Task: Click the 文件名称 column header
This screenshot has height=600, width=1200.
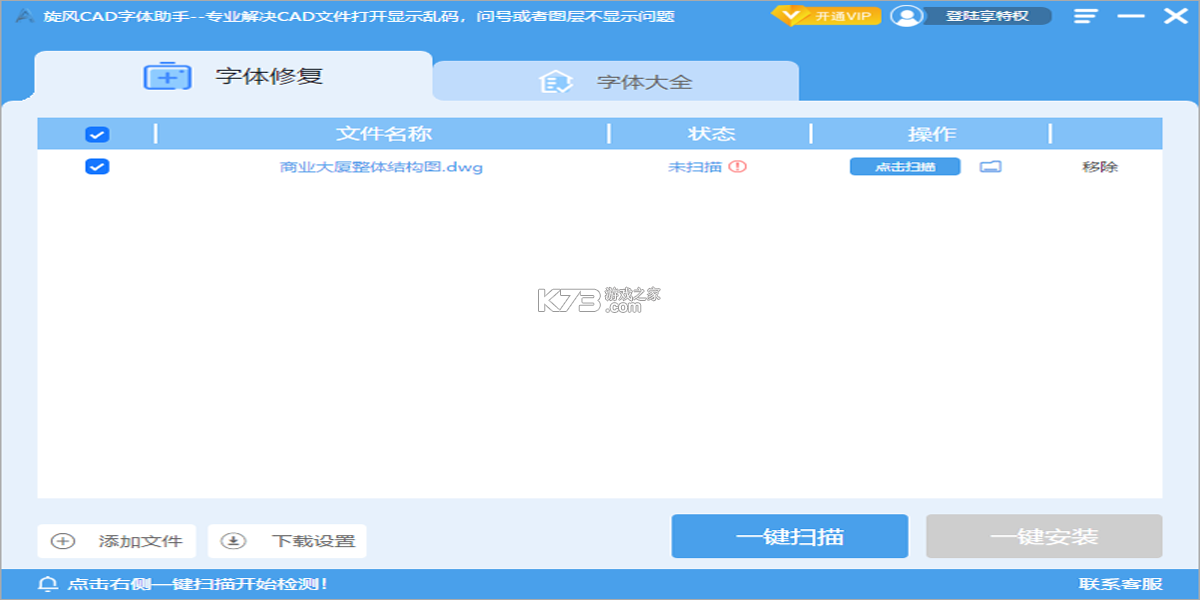Action: coord(384,134)
